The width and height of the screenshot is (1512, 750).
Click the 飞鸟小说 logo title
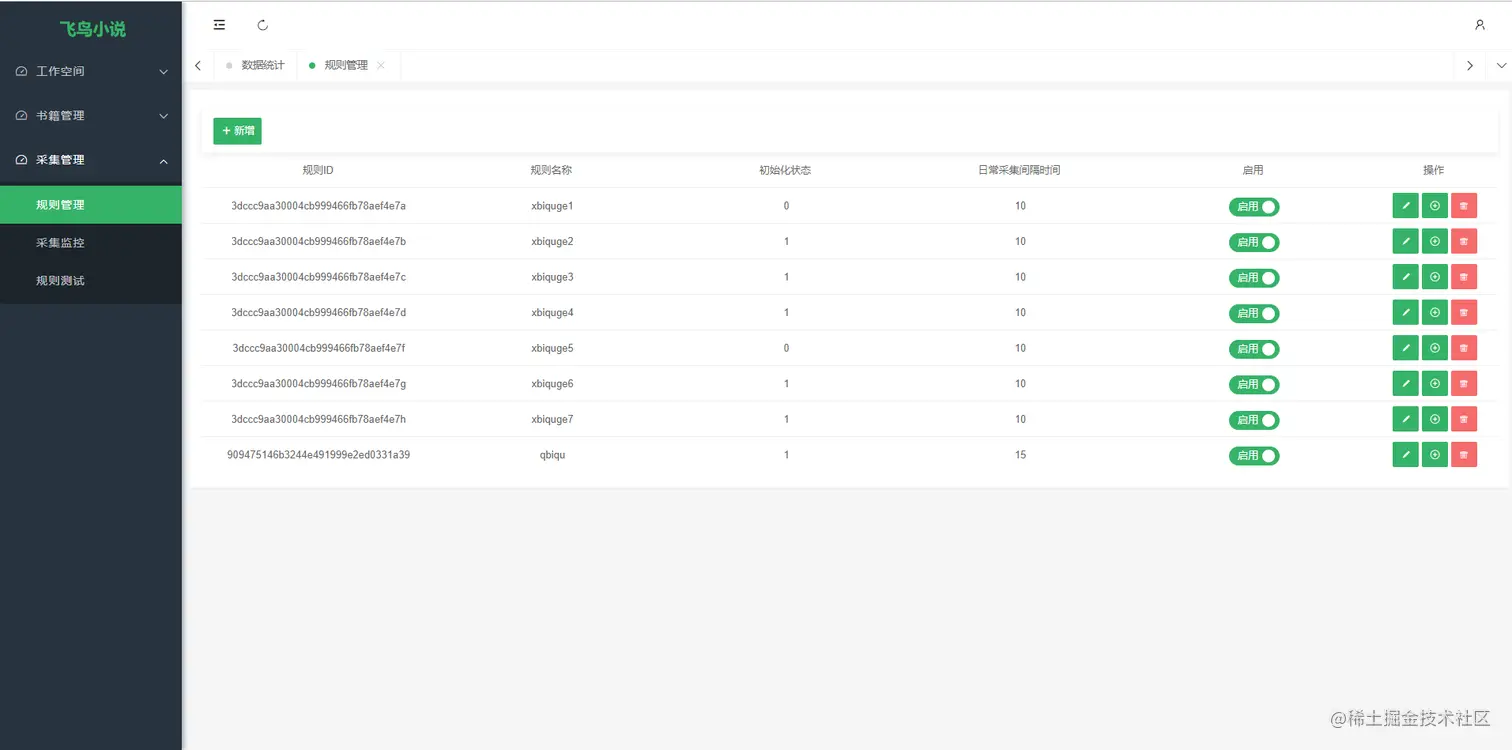(x=92, y=29)
